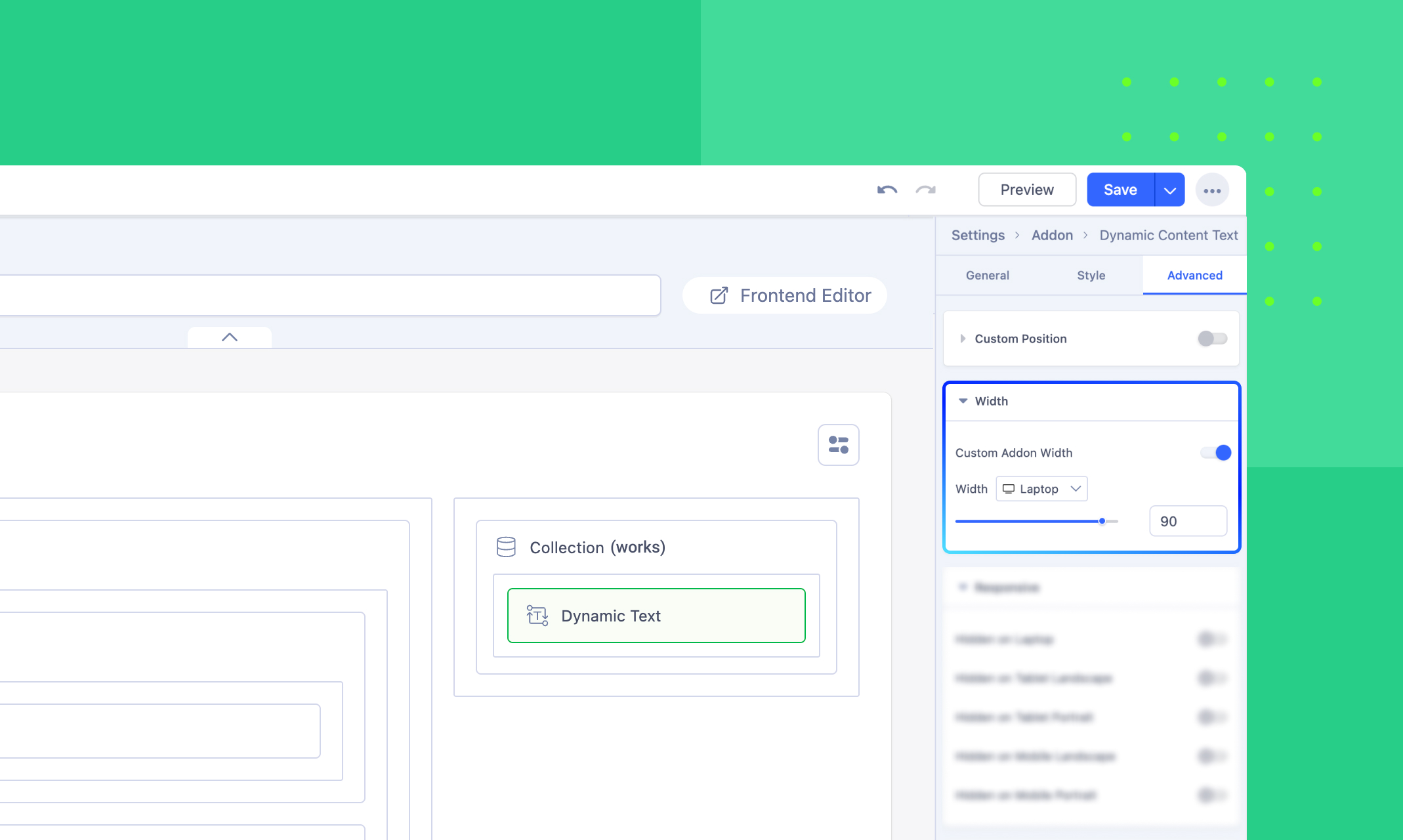Click the Preview button
This screenshot has height=840, width=1403.
coord(1026,190)
